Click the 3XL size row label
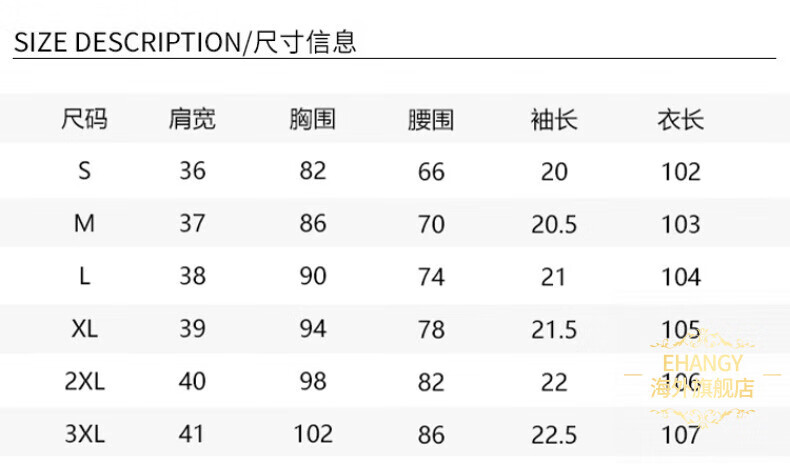Screen dimensions: 790x464 (84, 434)
